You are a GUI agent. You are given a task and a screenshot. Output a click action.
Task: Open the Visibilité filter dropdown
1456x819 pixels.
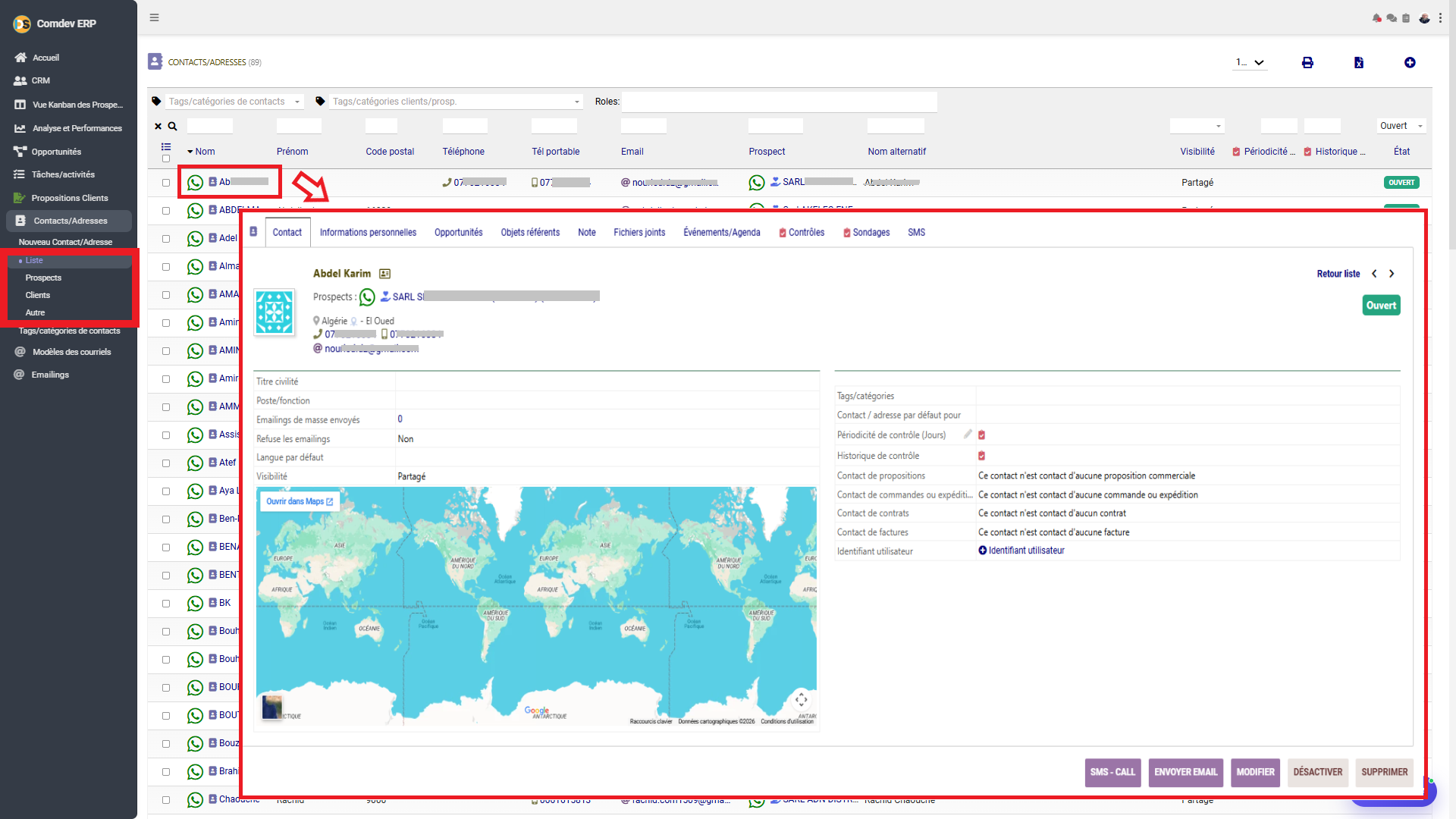(1197, 126)
